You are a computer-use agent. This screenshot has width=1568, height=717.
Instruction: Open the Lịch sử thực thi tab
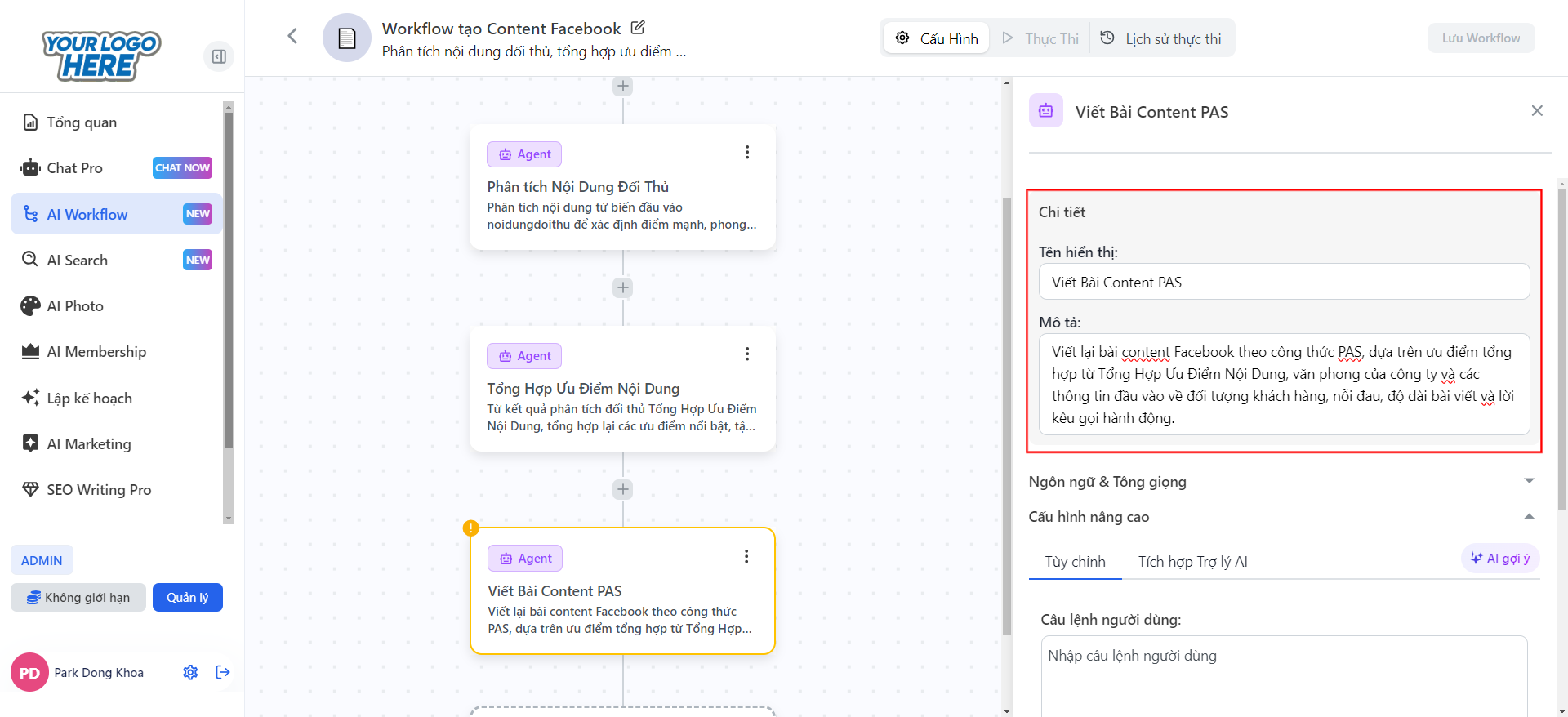point(1161,38)
